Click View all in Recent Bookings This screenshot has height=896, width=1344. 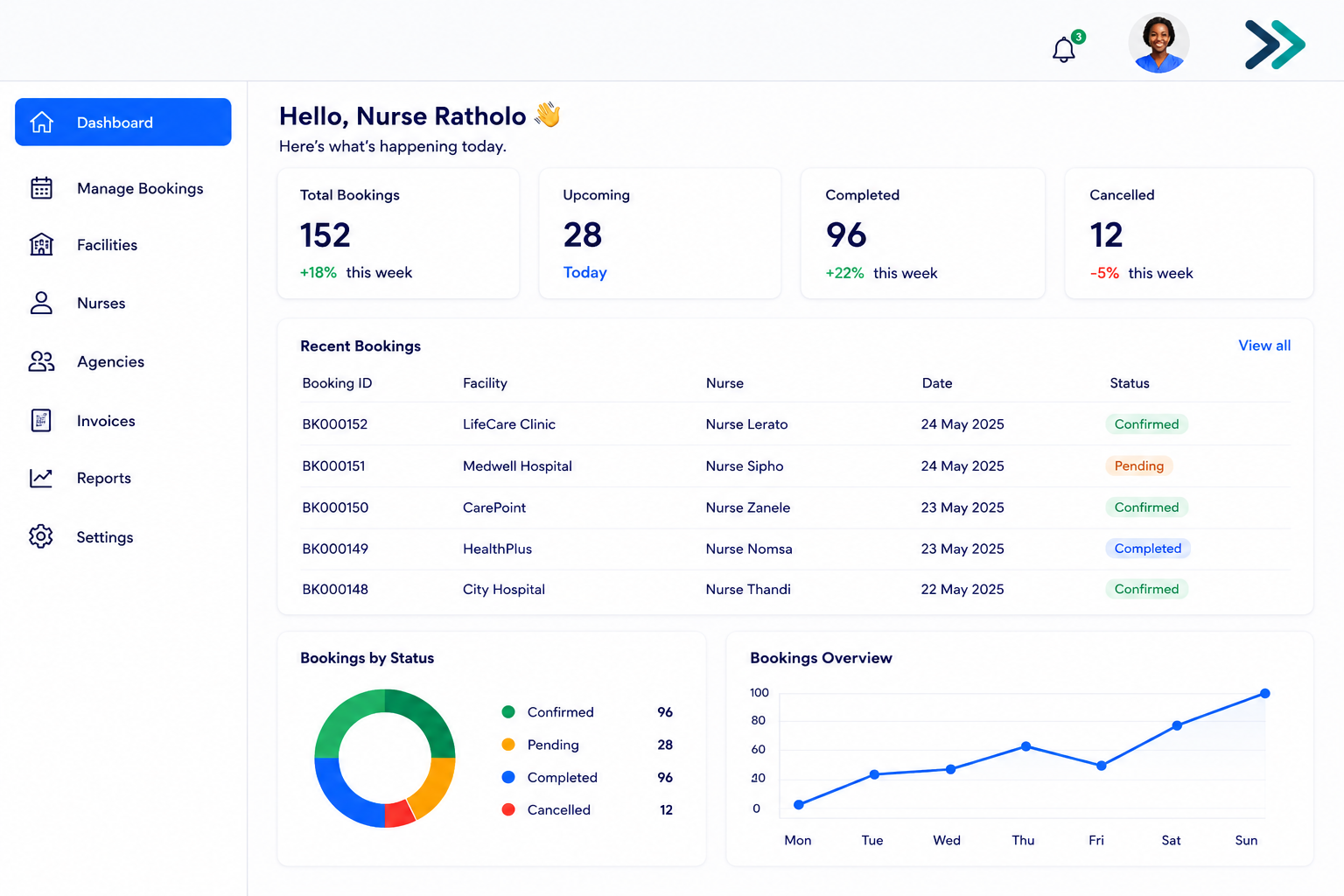[1264, 346]
